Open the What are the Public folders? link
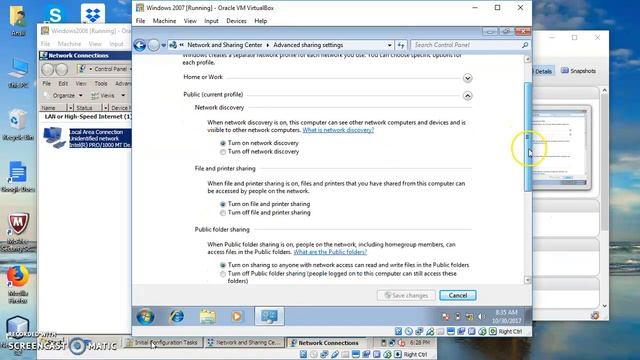Screen dimensions: 640x360 pos(330,252)
